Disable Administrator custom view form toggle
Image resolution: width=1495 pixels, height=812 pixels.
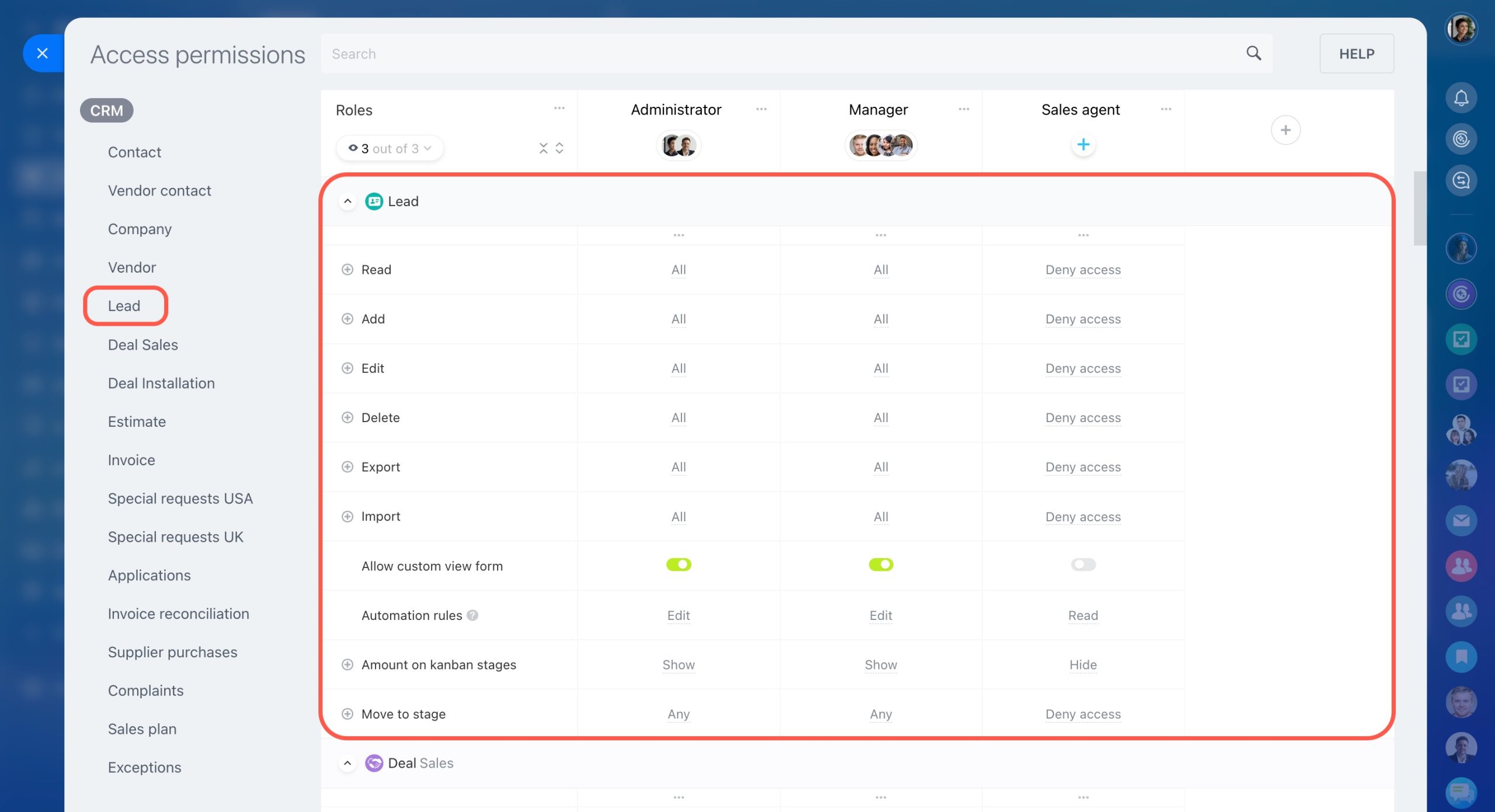(678, 564)
